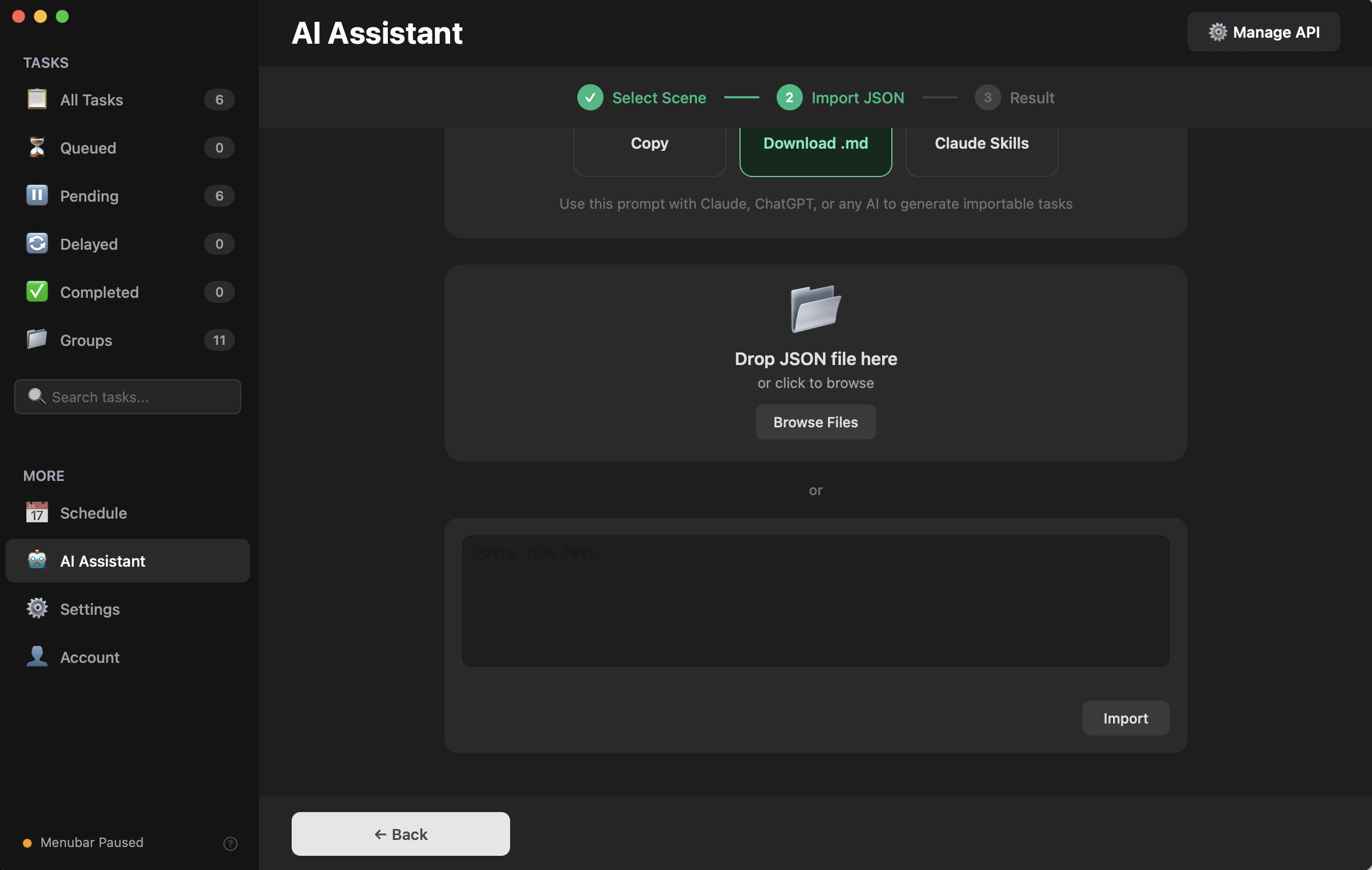Select the Queued hourglass icon
1372x870 pixels.
tap(36, 148)
